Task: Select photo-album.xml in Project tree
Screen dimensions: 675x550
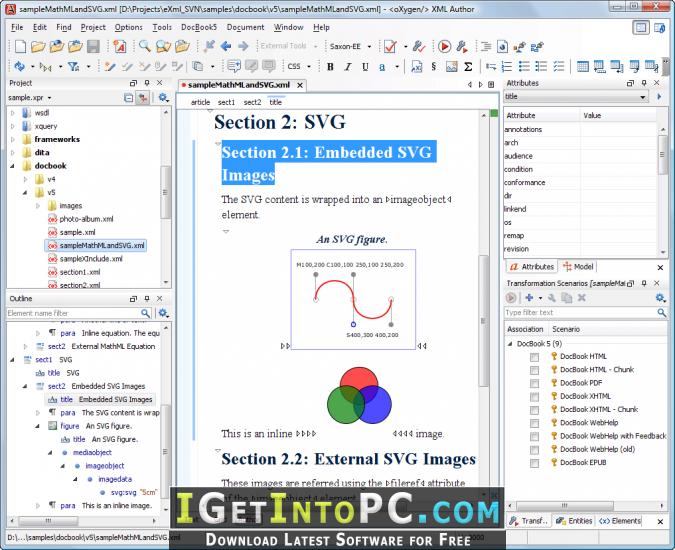Action: pyautogui.click(x=86, y=219)
